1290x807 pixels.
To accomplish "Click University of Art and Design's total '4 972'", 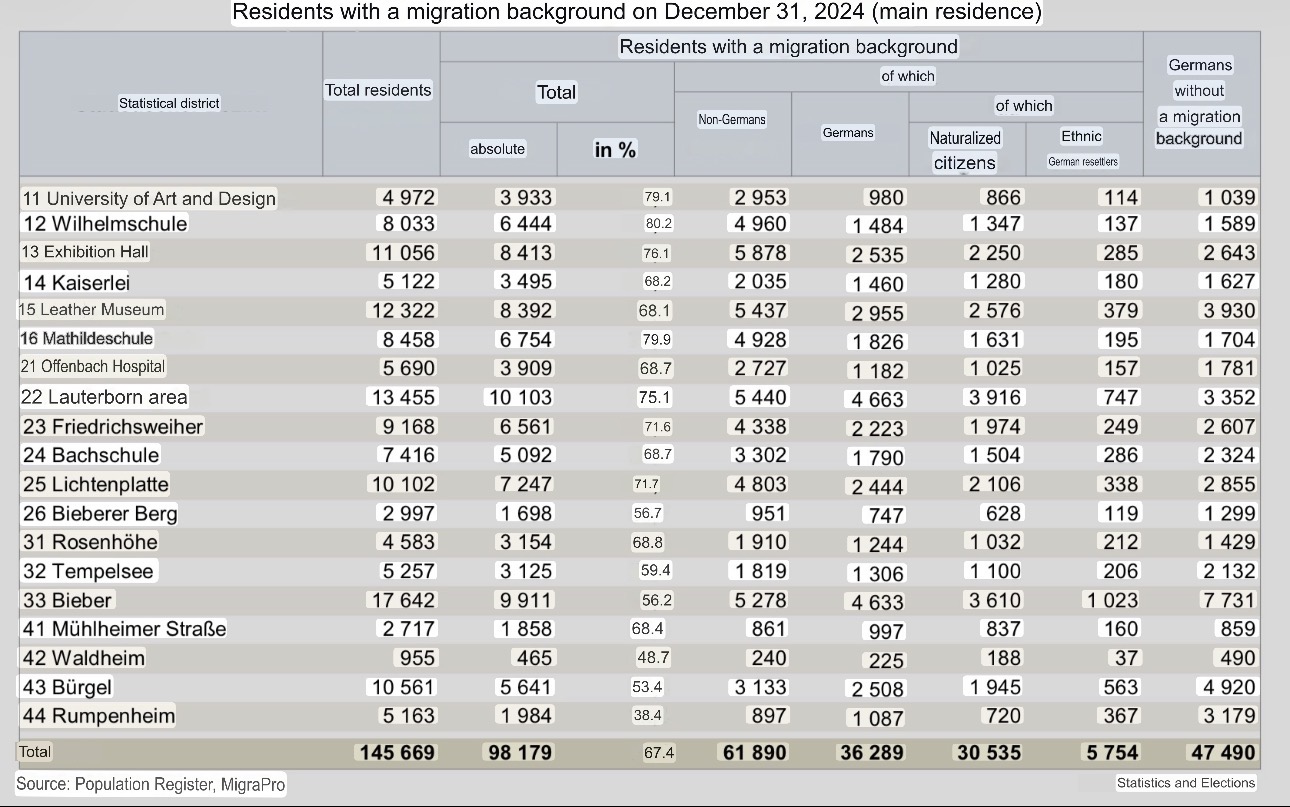I will [407, 198].
